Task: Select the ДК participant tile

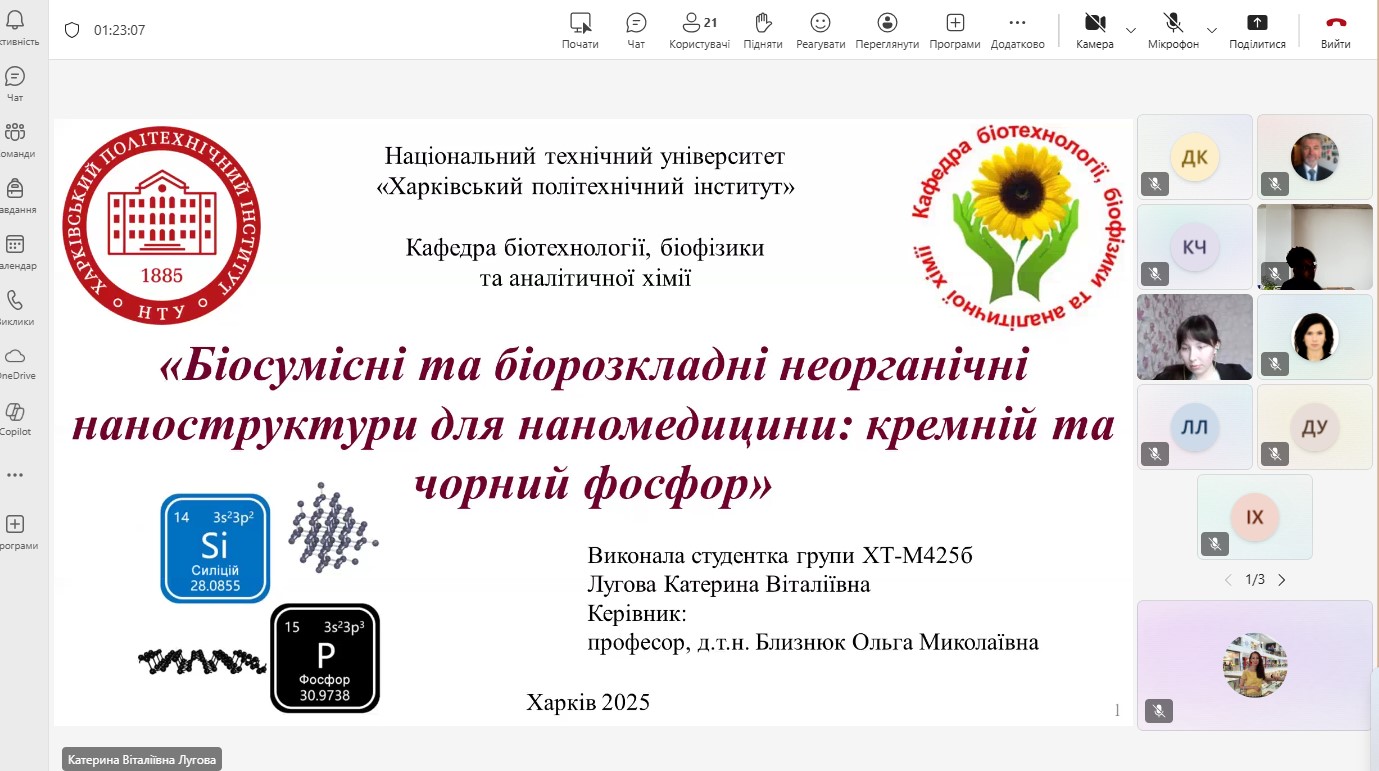Action: coord(1195,157)
